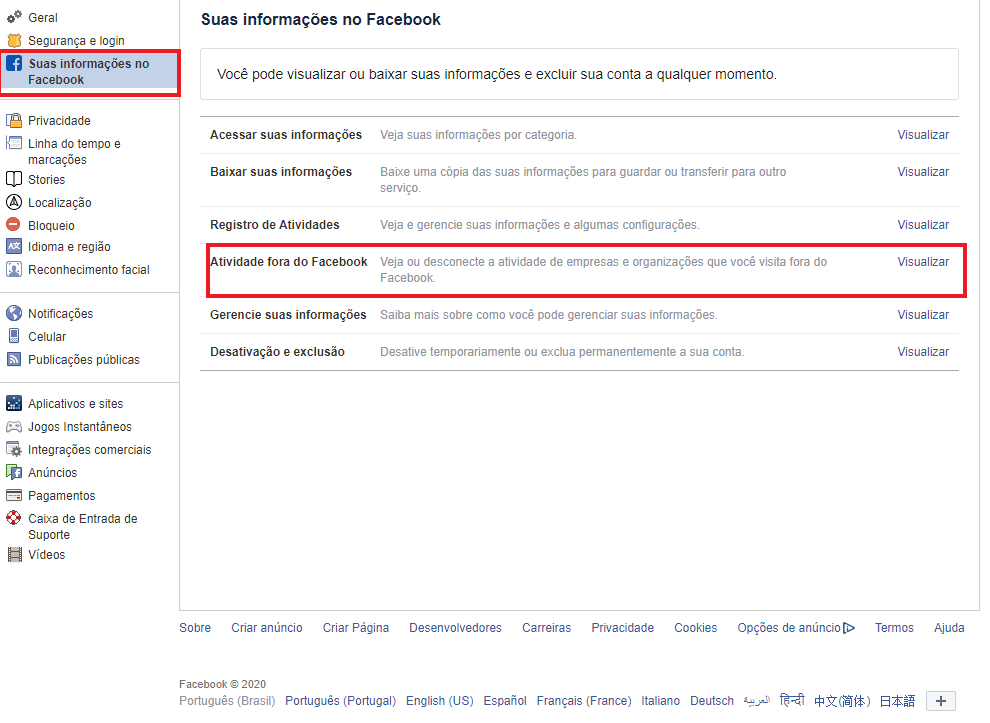The width and height of the screenshot is (990, 723).
Task: Click Visualizar for Atividade fora do Facebook
Action: point(923,261)
